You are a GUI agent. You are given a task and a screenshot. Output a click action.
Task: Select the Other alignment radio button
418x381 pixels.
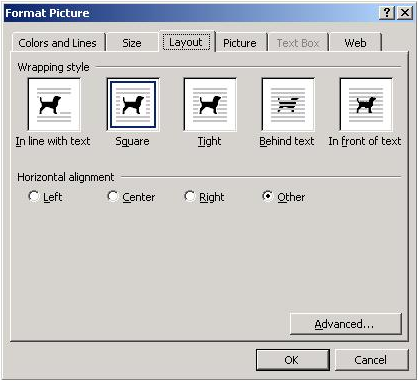tap(267, 196)
